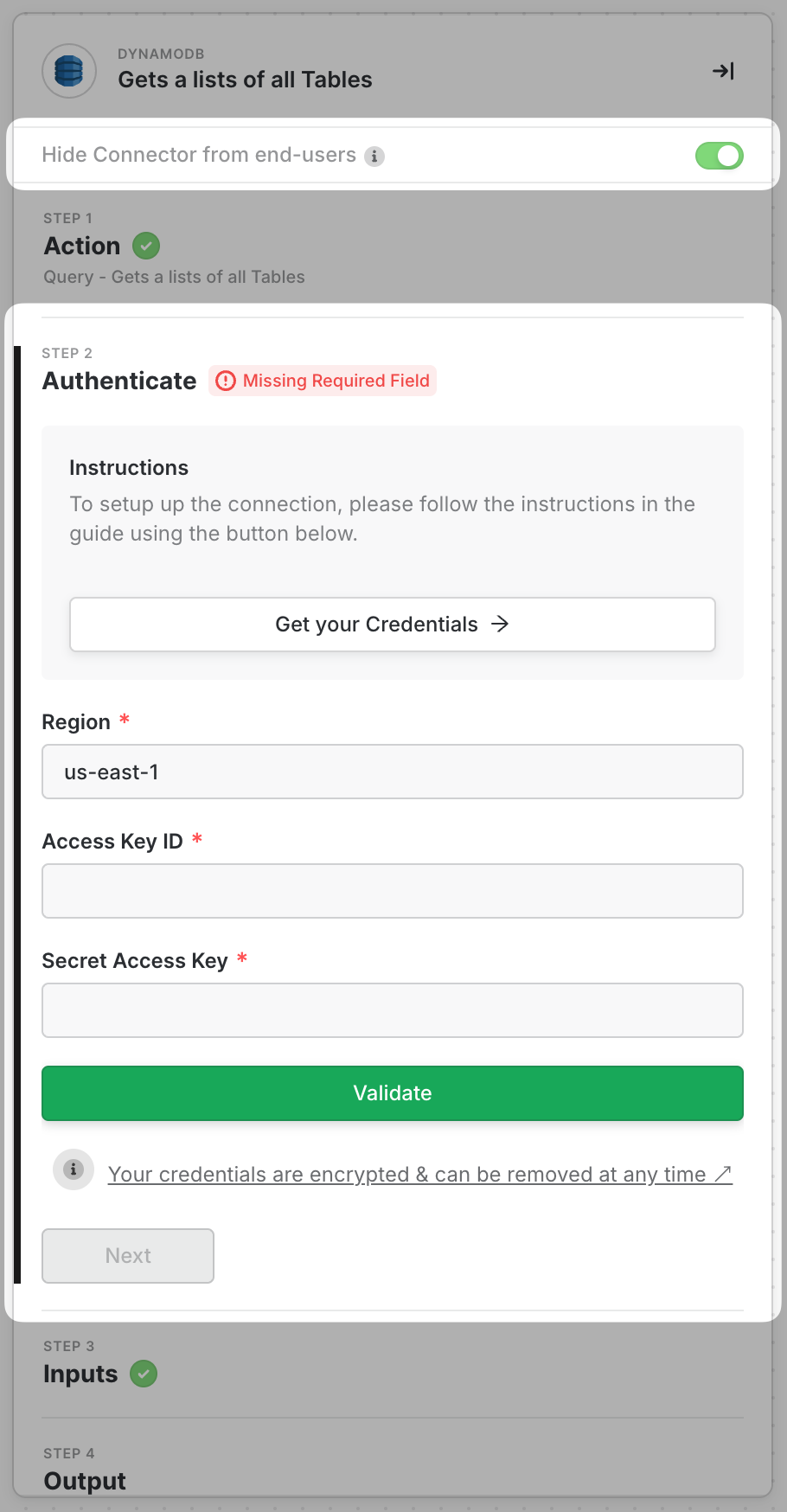Click the Get your Credentials button
Viewport: 787px width, 1512px height.
click(x=392, y=624)
